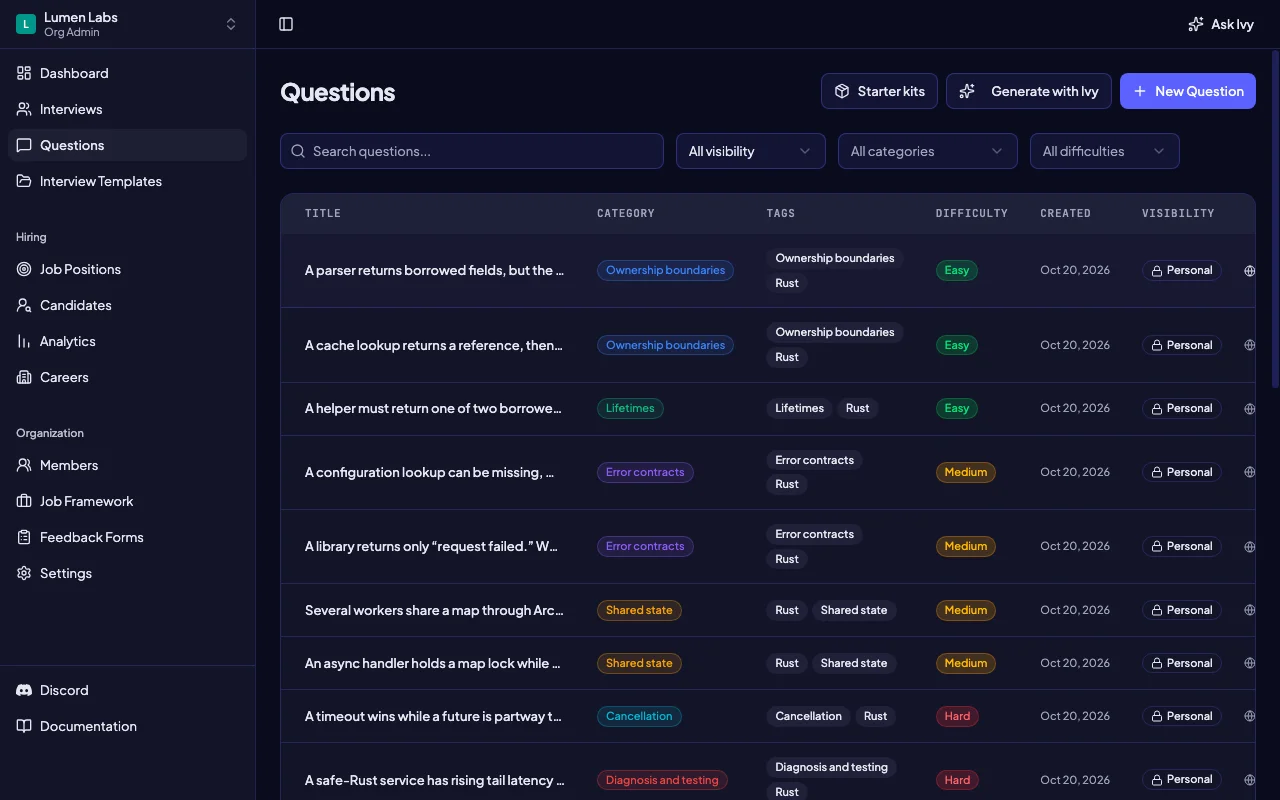Click the Dashboard grid icon
The width and height of the screenshot is (1280, 800).
click(24, 73)
